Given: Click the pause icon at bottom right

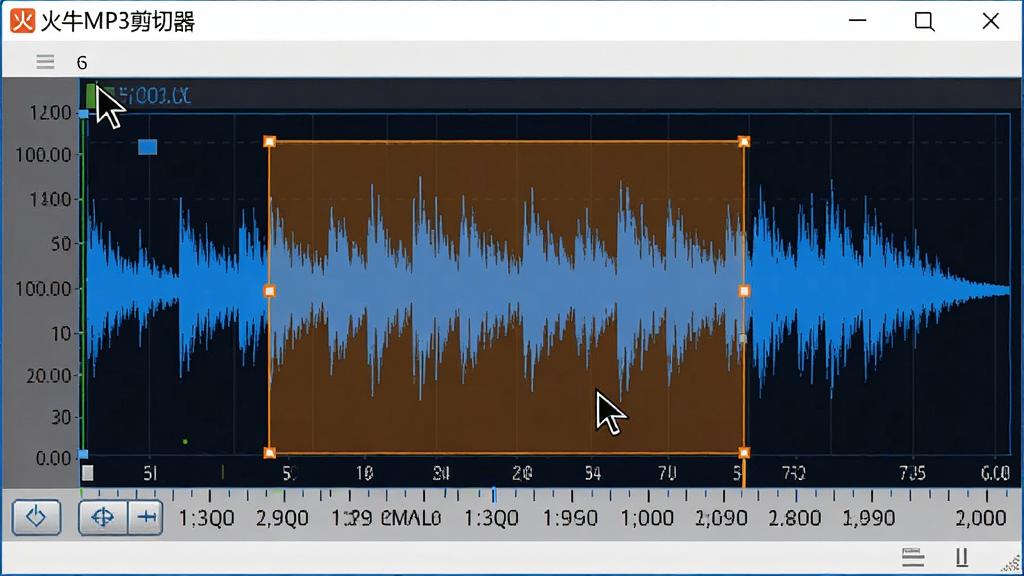Looking at the screenshot, I should coord(961,557).
